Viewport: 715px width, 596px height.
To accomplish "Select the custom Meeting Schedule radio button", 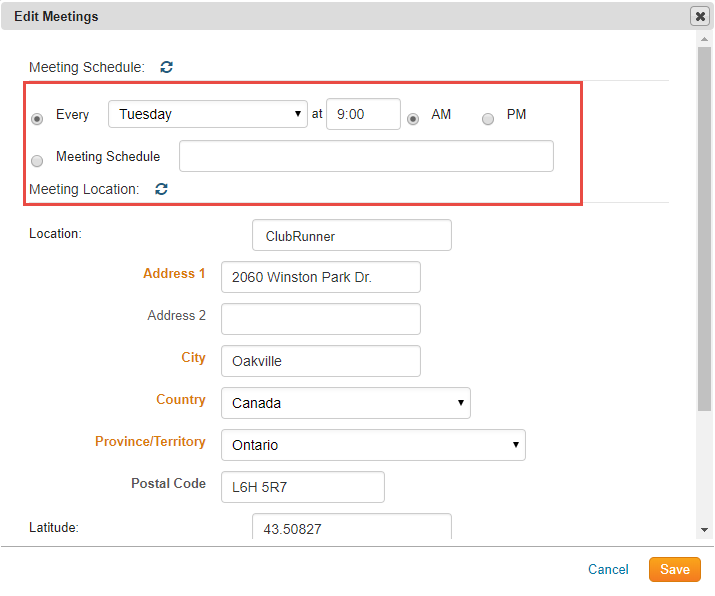I will pos(37,160).
